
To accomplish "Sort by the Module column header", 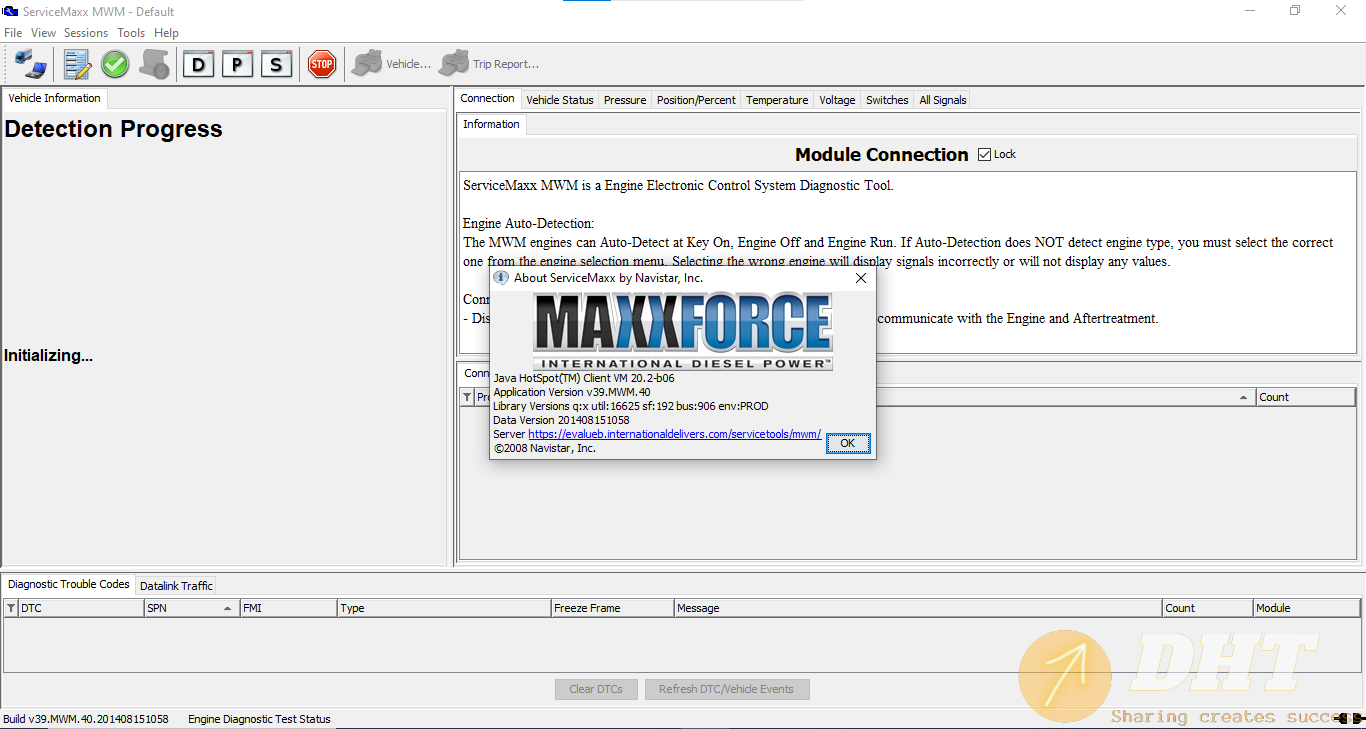I will (1306, 608).
